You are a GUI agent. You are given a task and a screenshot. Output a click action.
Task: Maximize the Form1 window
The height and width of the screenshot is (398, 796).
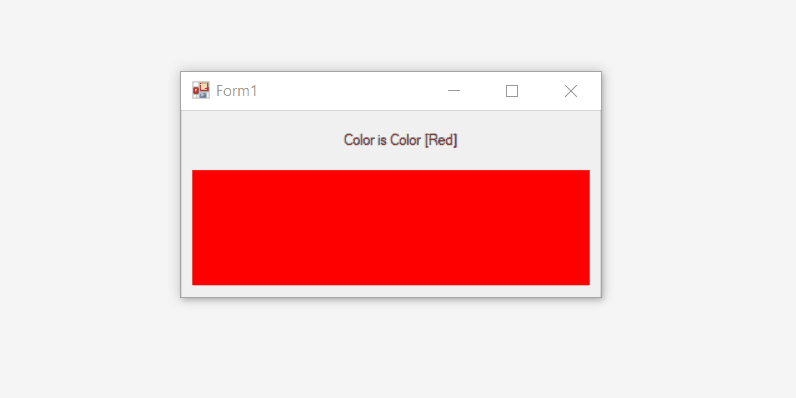tap(512, 91)
